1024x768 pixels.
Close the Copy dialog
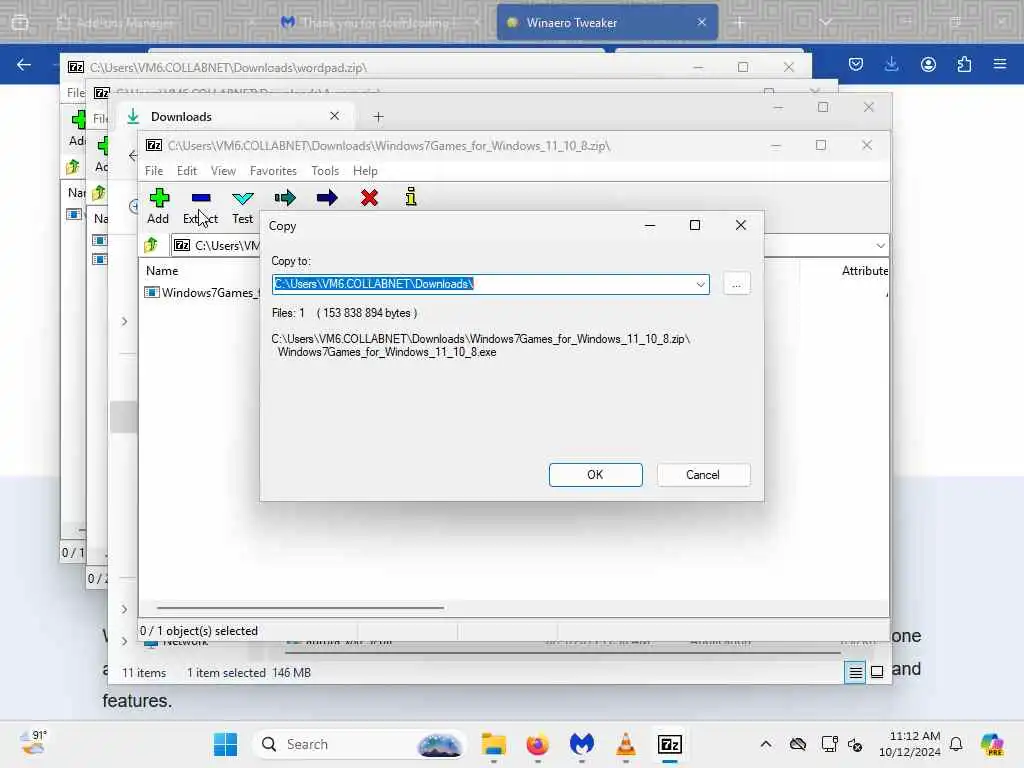741,225
